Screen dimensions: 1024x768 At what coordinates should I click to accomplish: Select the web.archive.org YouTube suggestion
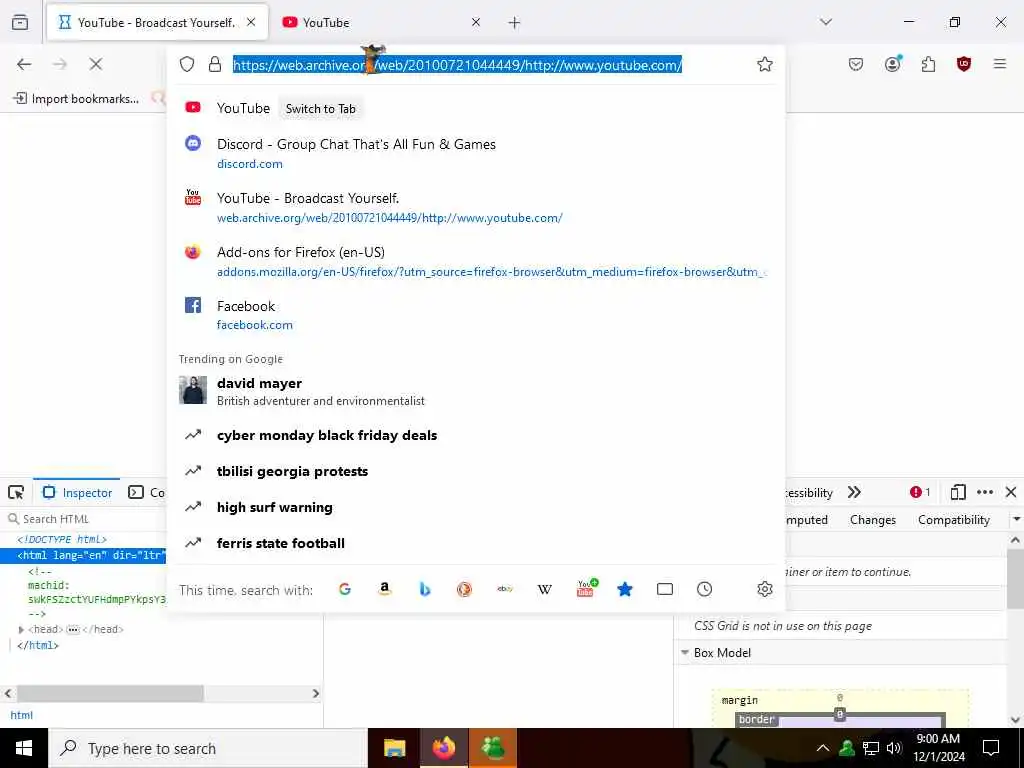[476, 207]
